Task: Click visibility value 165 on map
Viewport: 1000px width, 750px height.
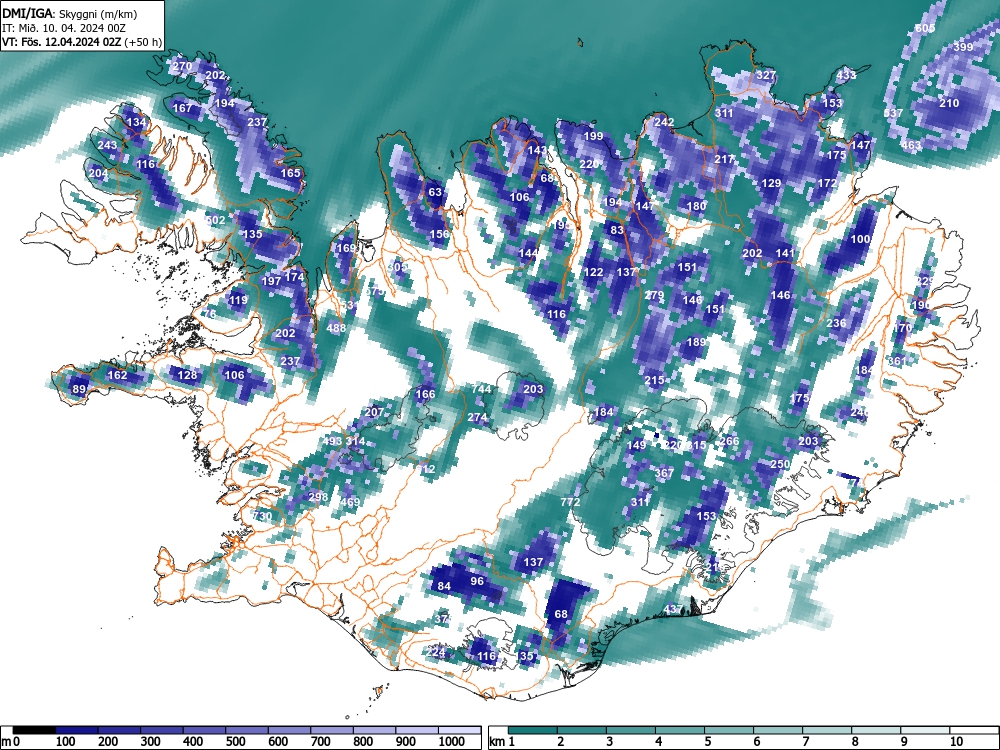Action: (290, 173)
